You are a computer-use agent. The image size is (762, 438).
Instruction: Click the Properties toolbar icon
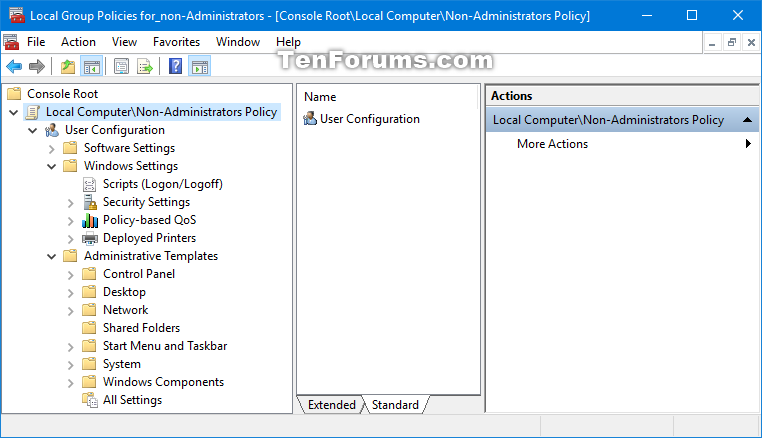(121, 66)
